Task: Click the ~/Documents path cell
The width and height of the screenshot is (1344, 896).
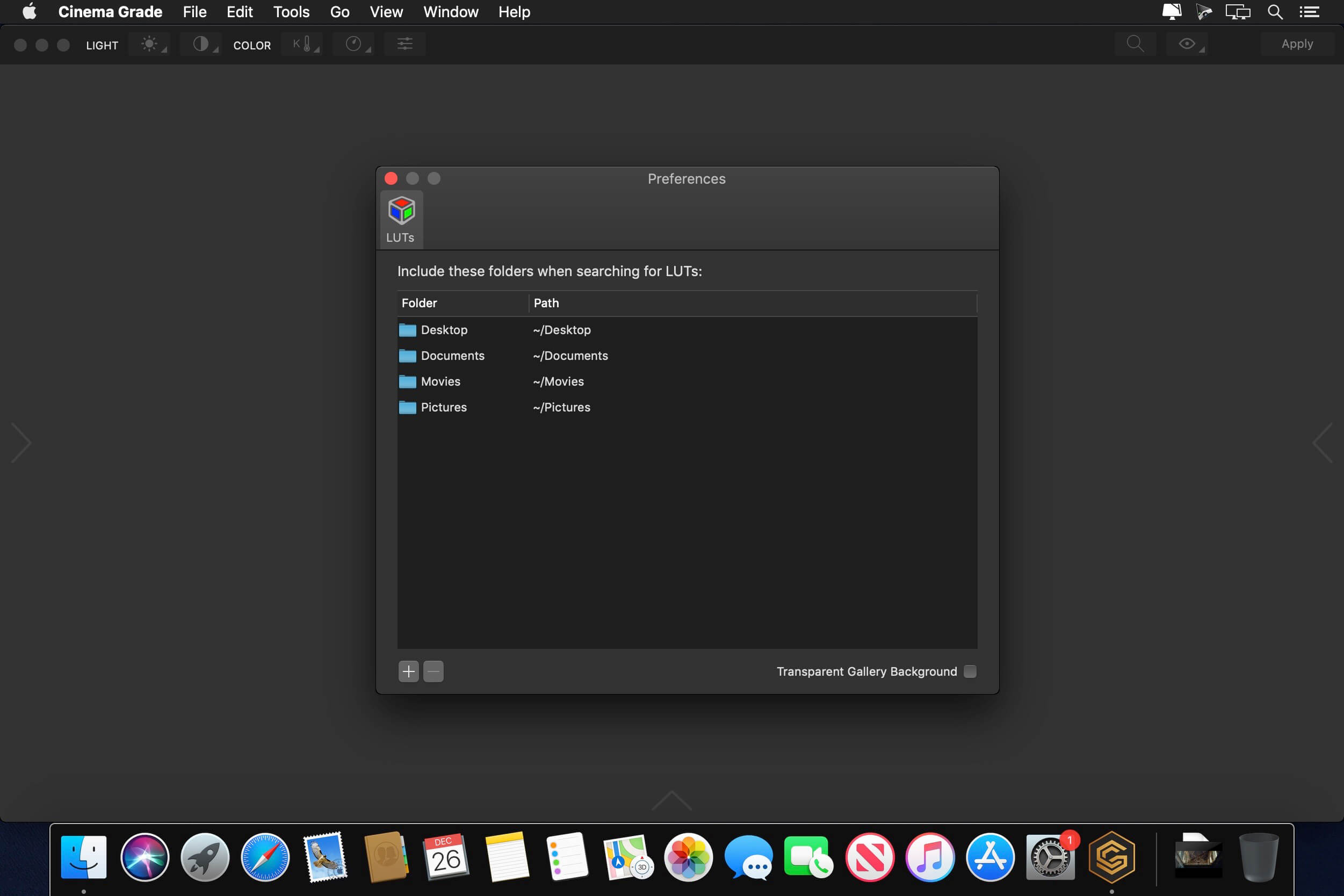Action: tap(570, 356)
